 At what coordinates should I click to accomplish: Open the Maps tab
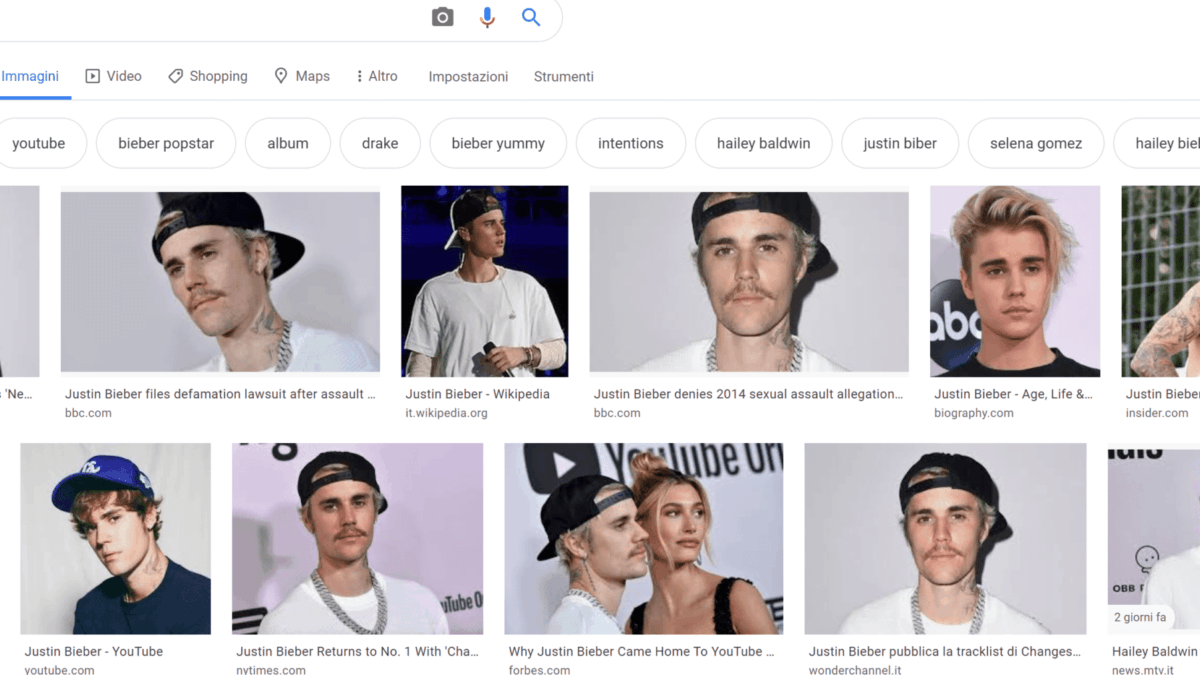302,76
